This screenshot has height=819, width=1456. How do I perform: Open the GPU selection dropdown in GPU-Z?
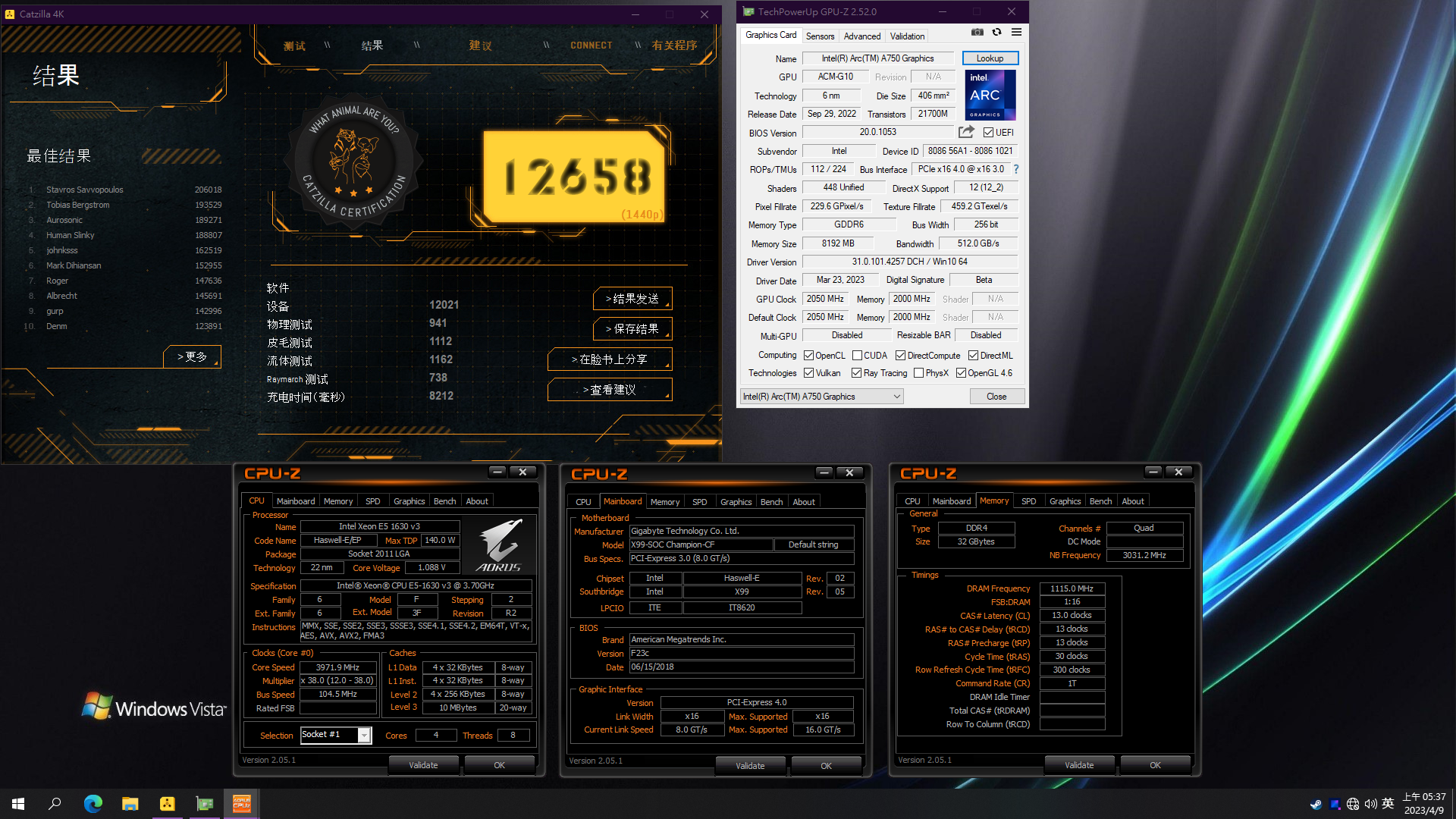pyautogui.click(x=822, y=396)
